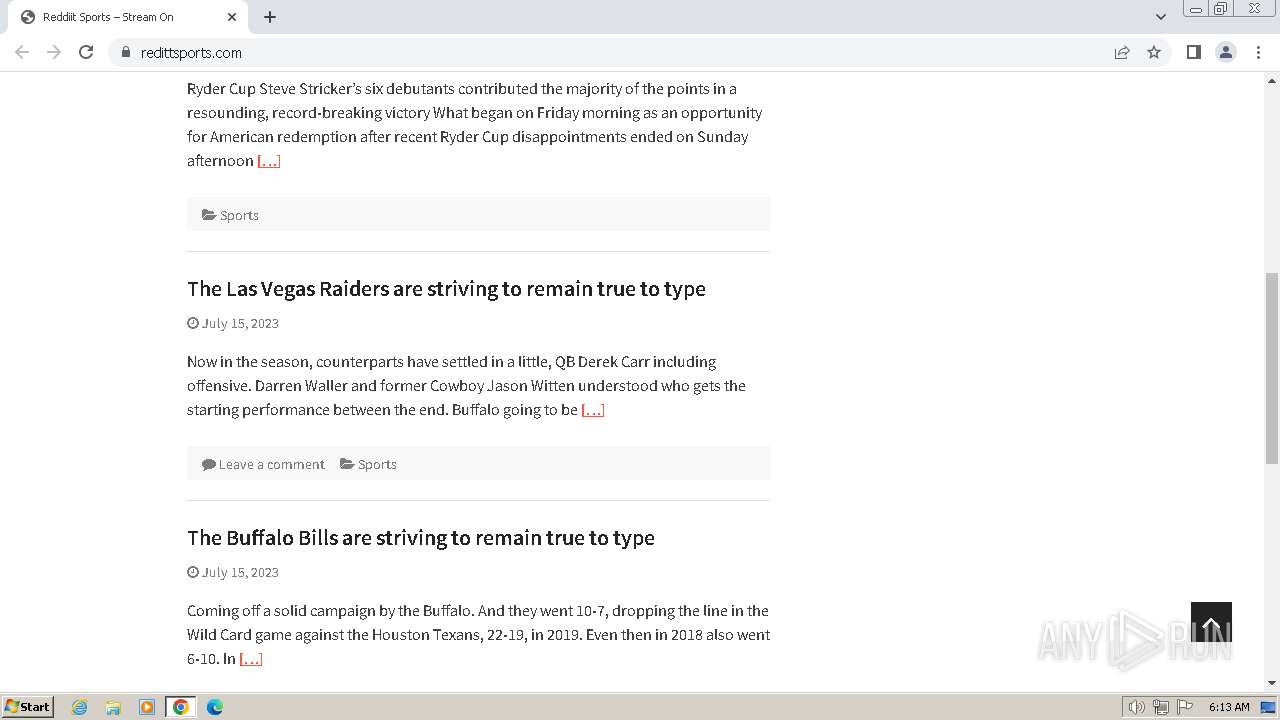Viewport: 1280px width, 720px height.
Task: Open read-more link after Ryder Cup excerpt
Action: tap(269, 161)
